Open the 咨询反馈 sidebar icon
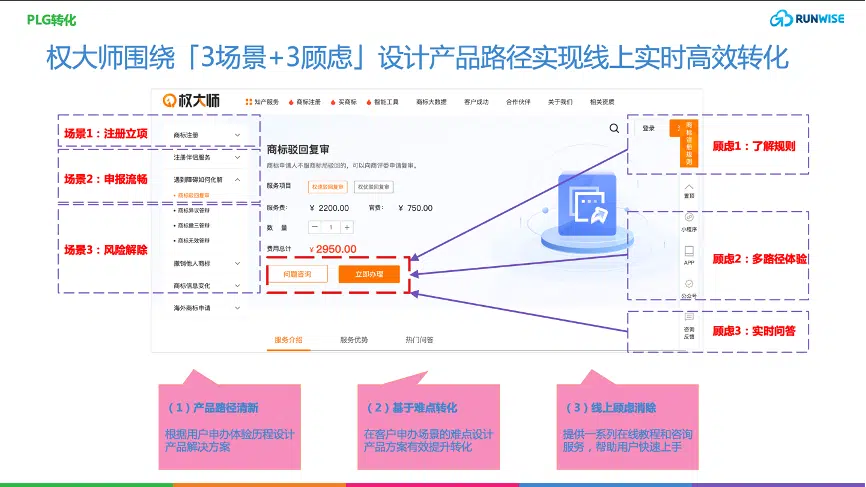The height and width of the screenshot is (487, 866). tap(689, 317)
